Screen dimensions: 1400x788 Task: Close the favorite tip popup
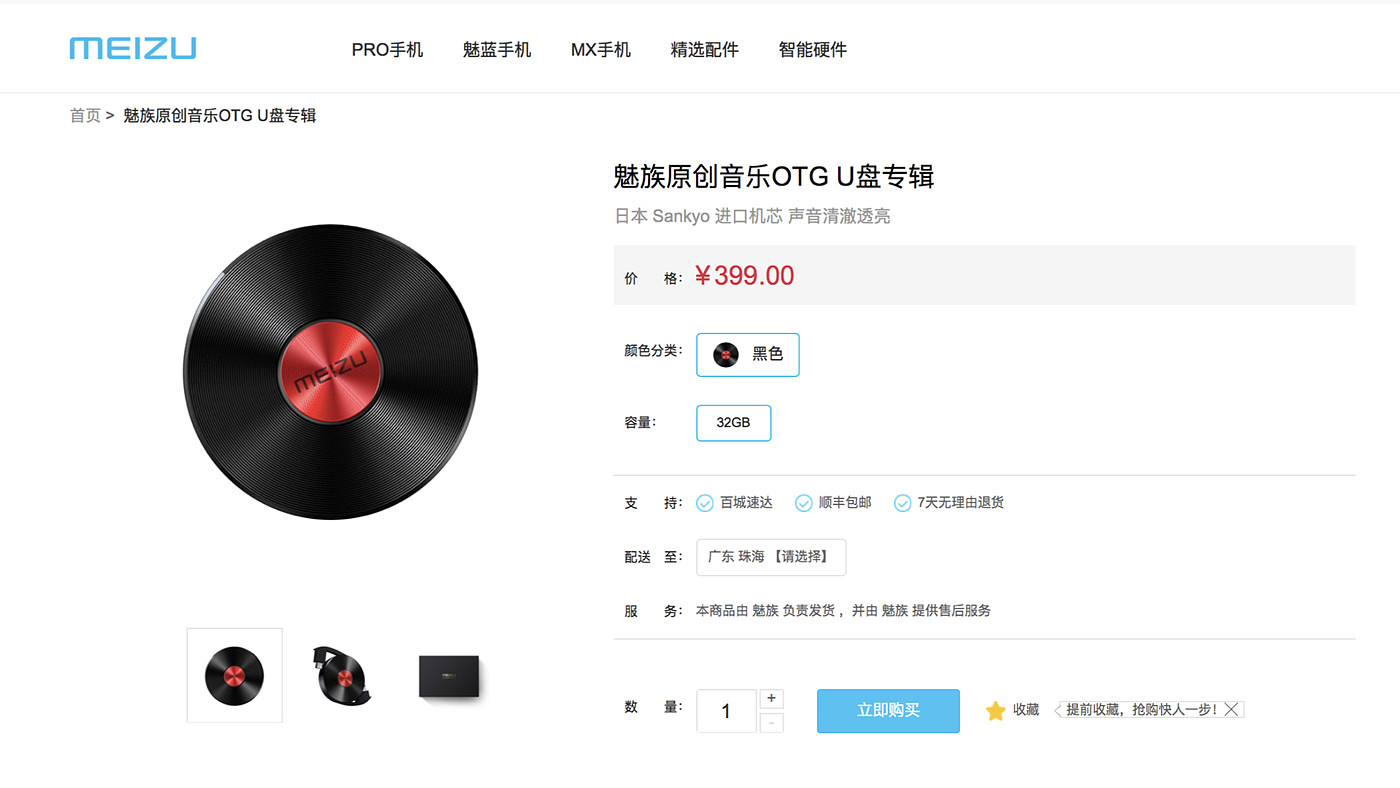1232,709
